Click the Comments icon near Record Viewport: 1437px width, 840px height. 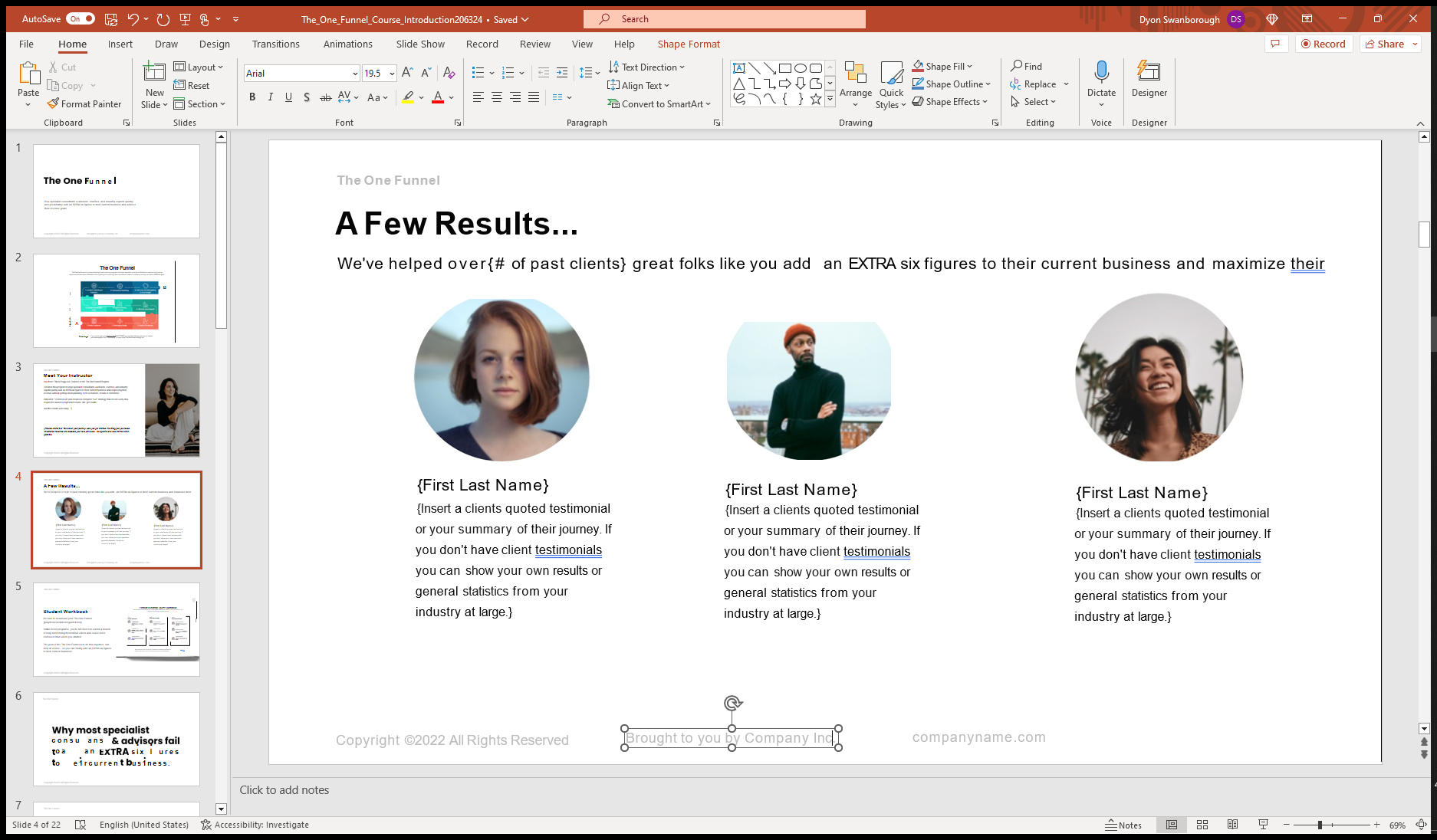[x=1275, y=44]
